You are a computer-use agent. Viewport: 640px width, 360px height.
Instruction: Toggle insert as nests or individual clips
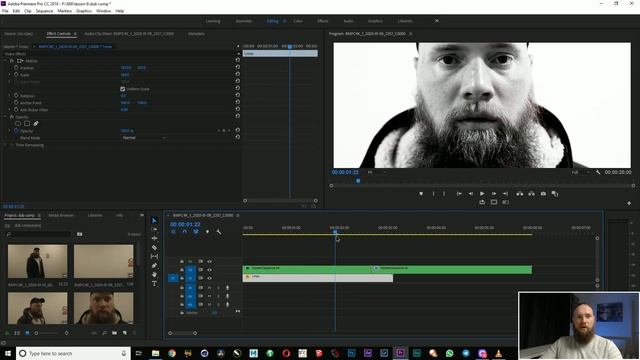tap(173, 232)
